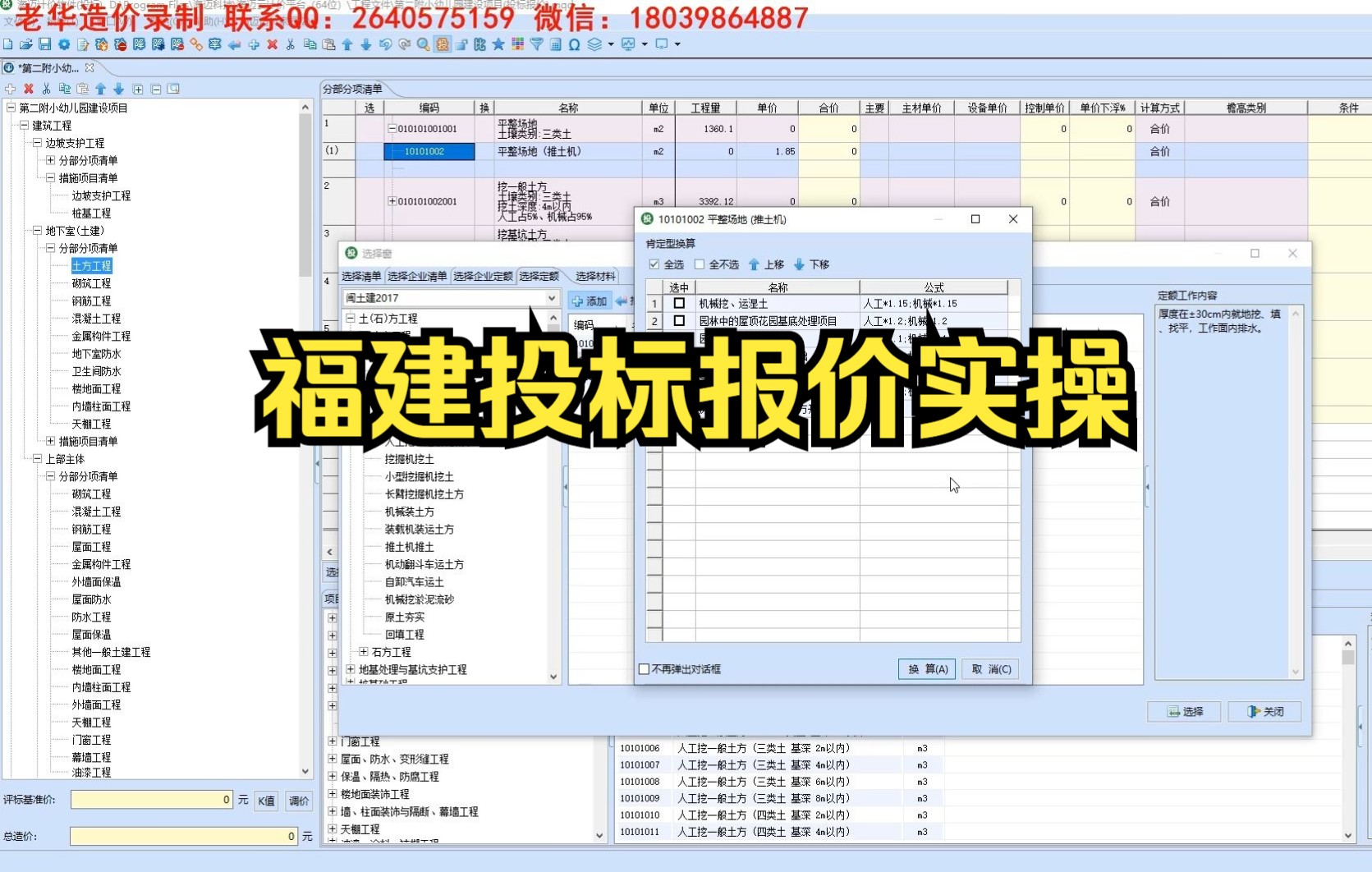This screenshot has width=1372, height=872.
Task: Click the main toolbar blue down arrow
Action: coord(366,44)
